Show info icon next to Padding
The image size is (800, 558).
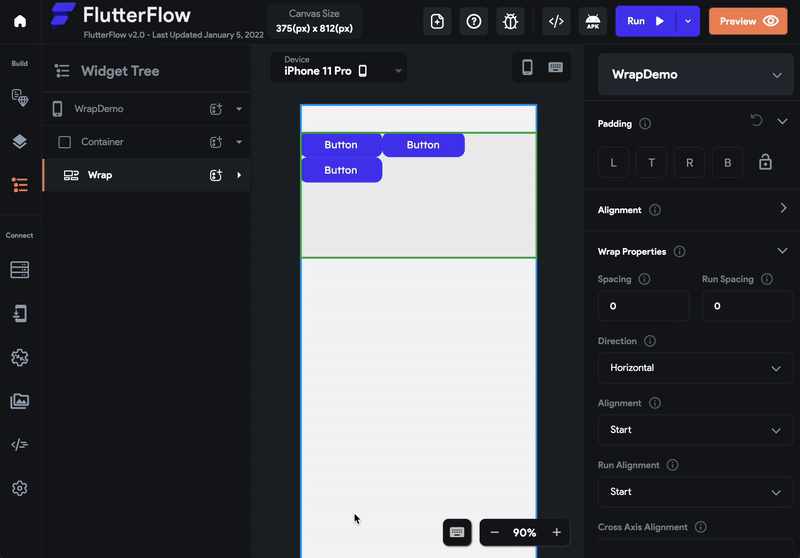coord(645,124)
